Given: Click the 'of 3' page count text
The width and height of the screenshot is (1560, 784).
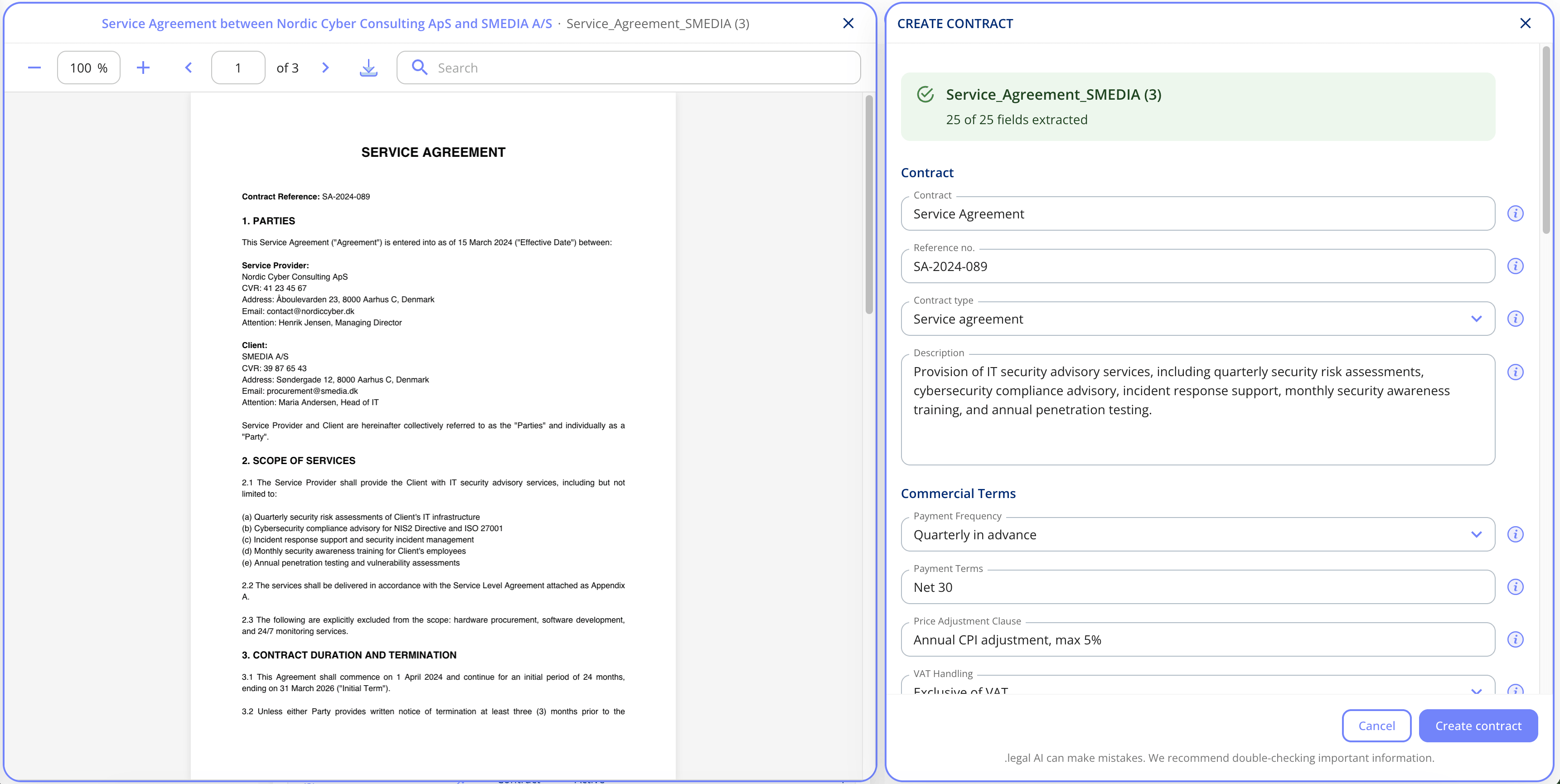Looking at the screenshot, I should [288, 68].
